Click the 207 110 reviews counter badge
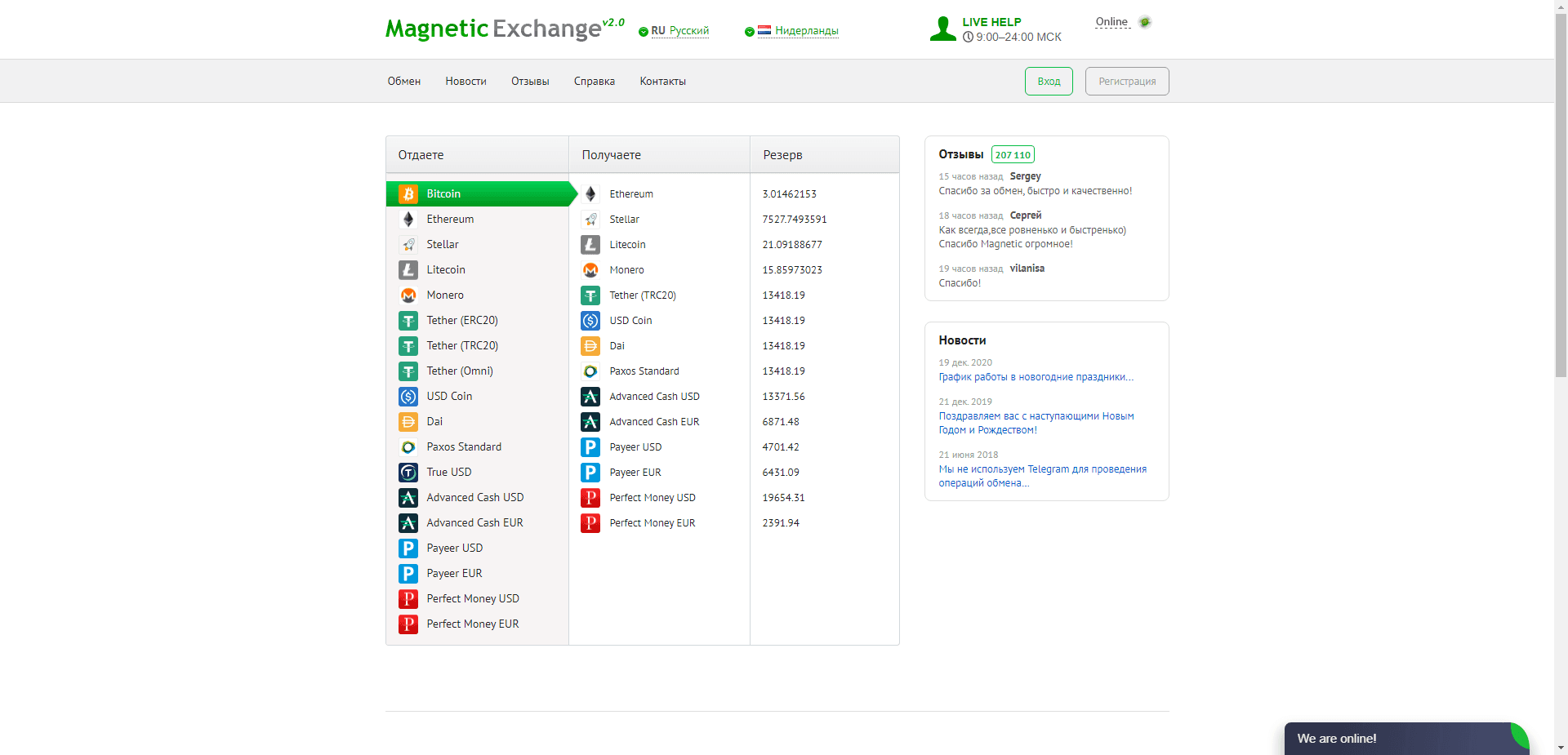Screen dimensions: 1568x755 [1013, 154]
